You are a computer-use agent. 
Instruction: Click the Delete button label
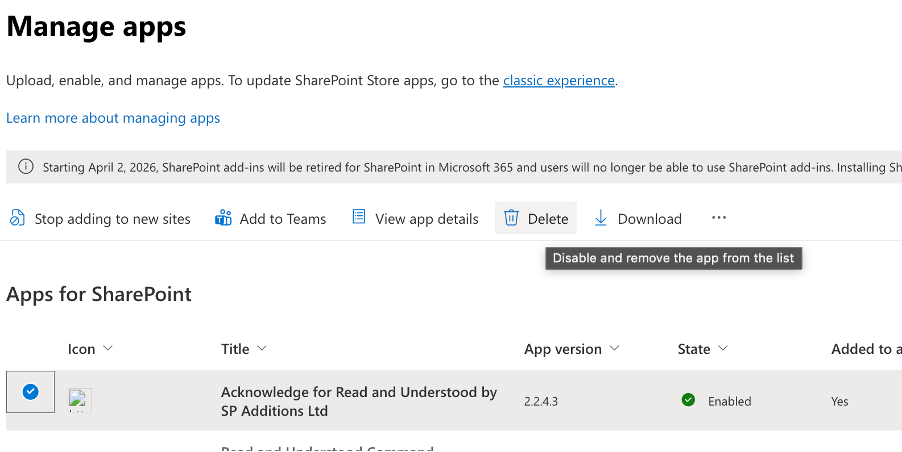[548, 219]
